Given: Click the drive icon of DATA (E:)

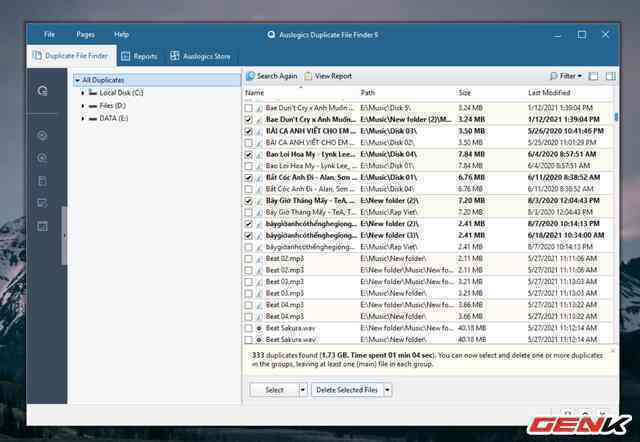Looking at the screenshot, I should (x=93, y=118).
